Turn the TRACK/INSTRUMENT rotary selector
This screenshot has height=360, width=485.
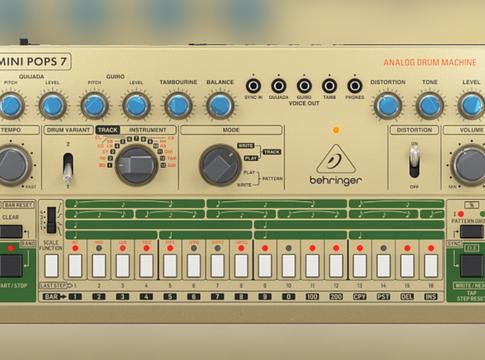tap(136, 165)
